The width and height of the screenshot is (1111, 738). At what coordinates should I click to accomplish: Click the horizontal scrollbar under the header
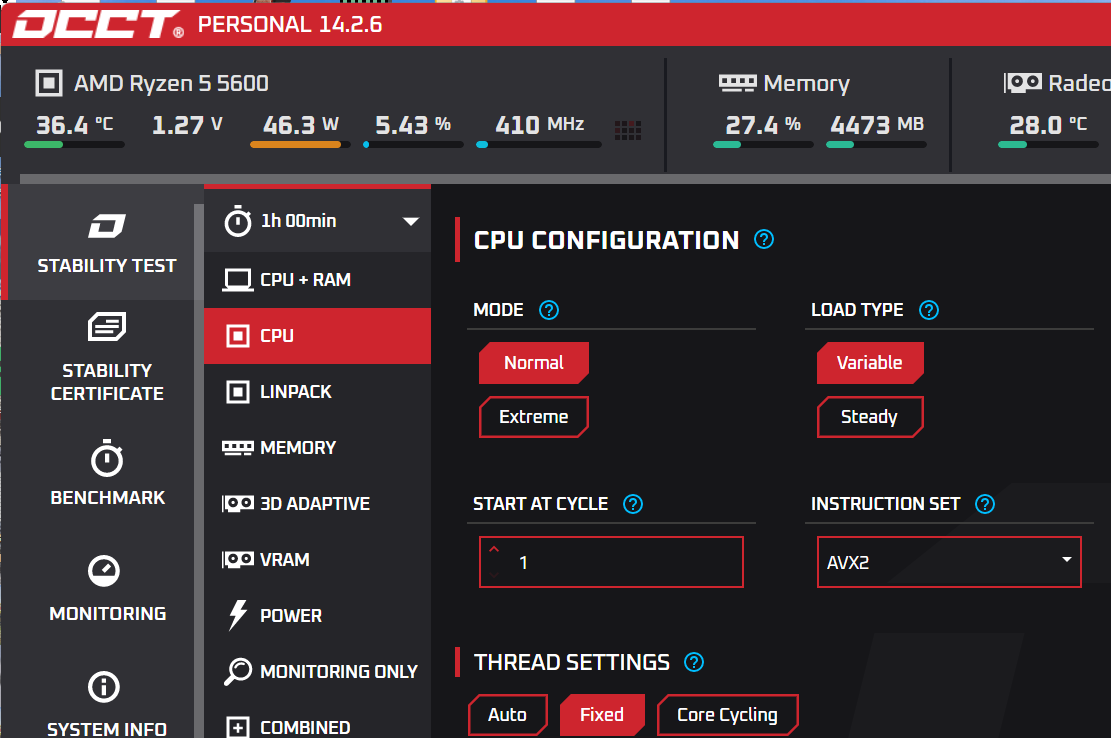(565, 179)
